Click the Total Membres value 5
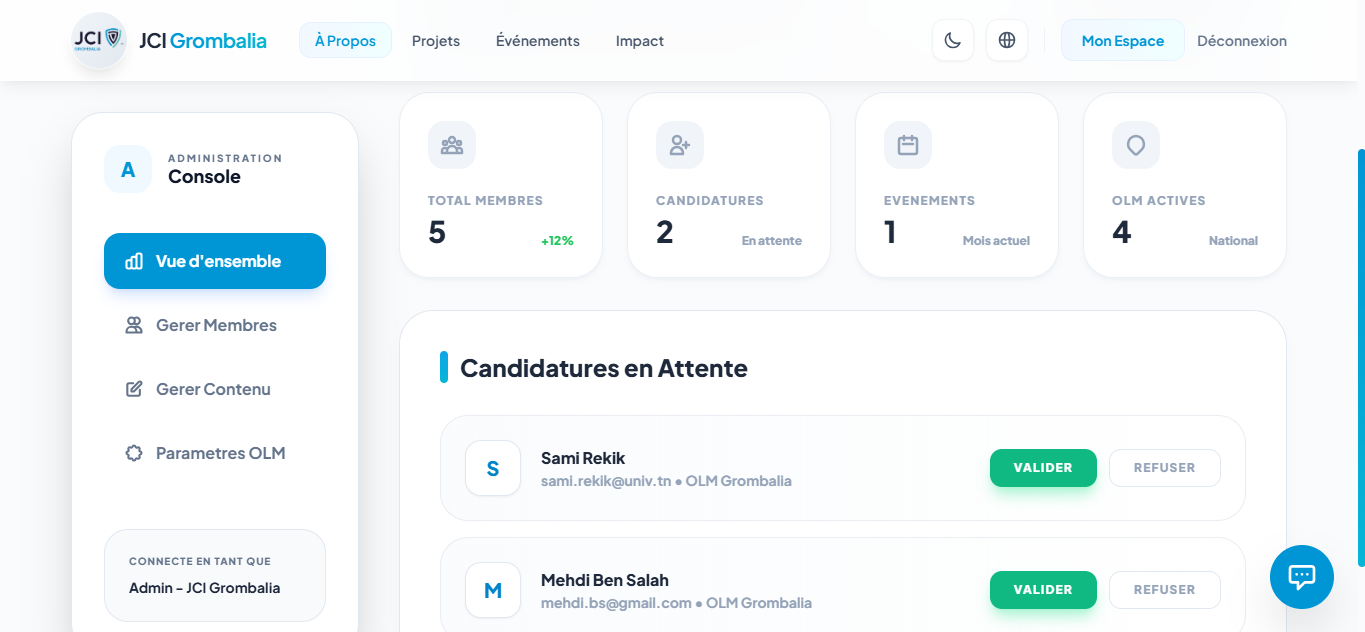 (437, 232)
